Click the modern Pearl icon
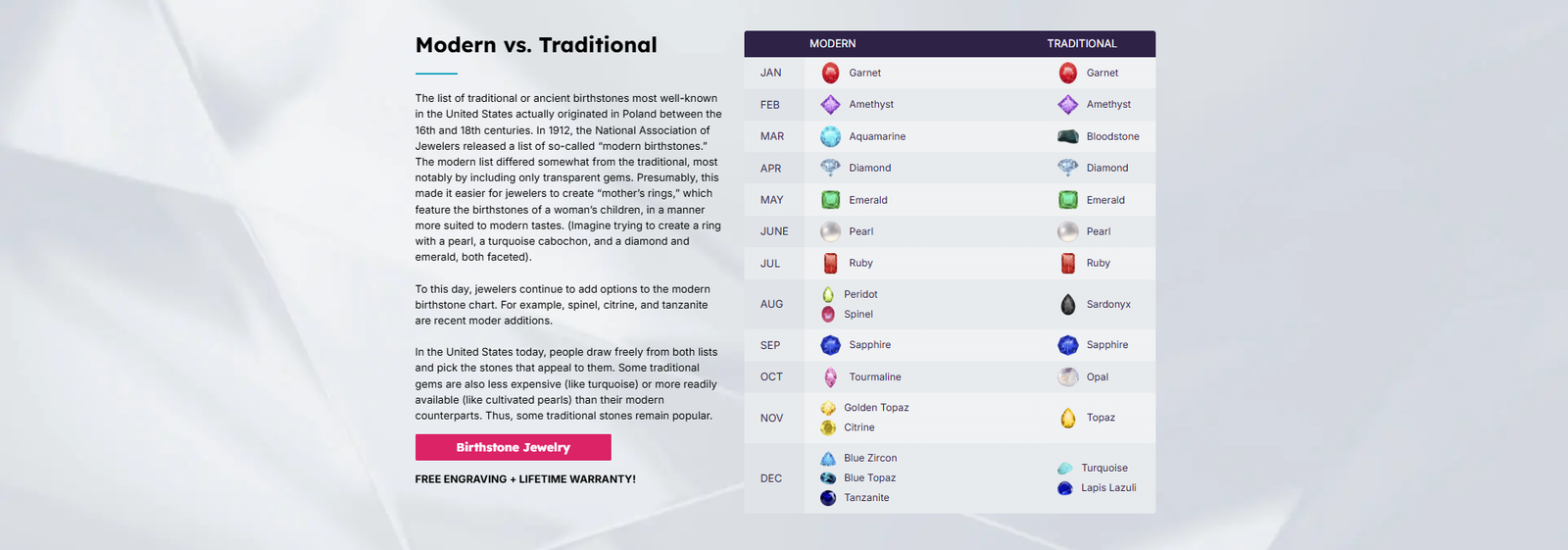This screenshot has height=550, width=1568. [830, 231]
